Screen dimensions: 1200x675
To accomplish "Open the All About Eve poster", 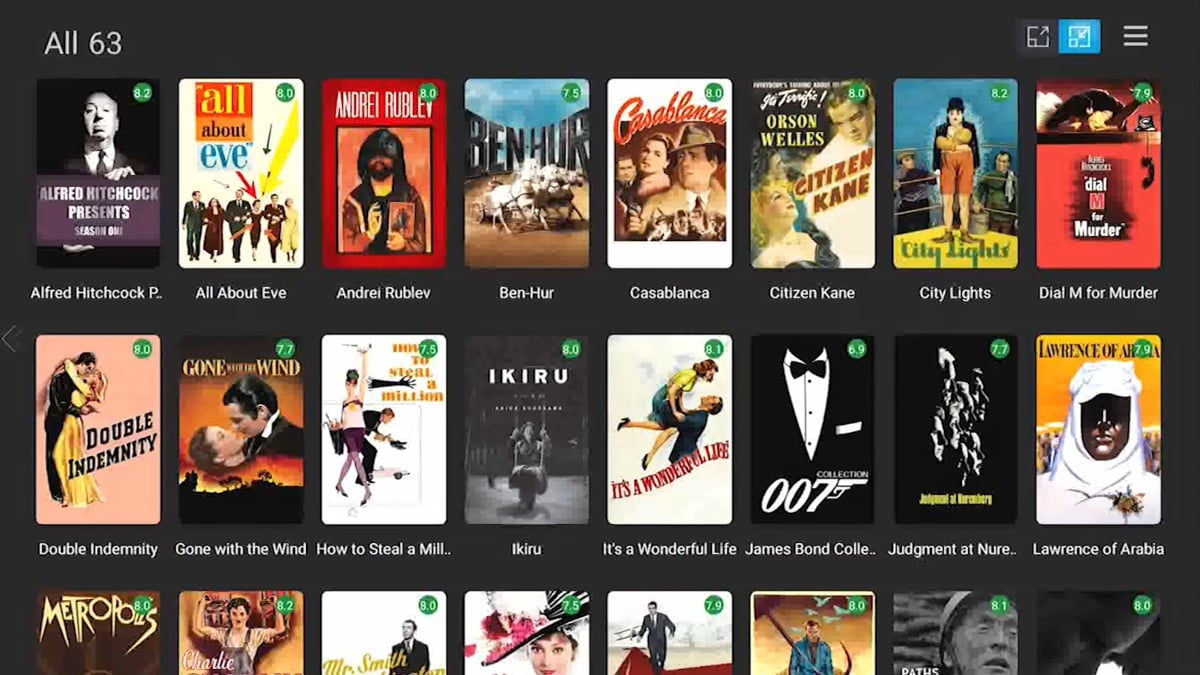I will point(241,173).
